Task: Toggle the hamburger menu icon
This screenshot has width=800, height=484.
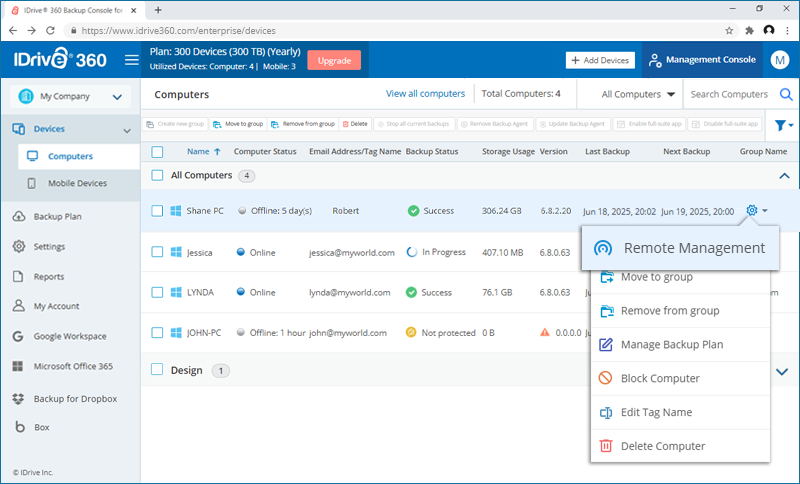Action: (132, 60)
